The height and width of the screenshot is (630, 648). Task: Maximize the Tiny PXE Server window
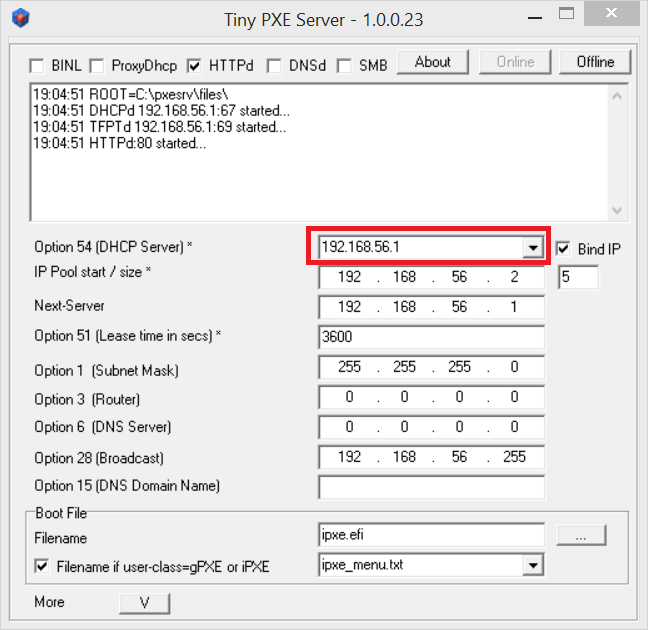(x=566, y=14)
